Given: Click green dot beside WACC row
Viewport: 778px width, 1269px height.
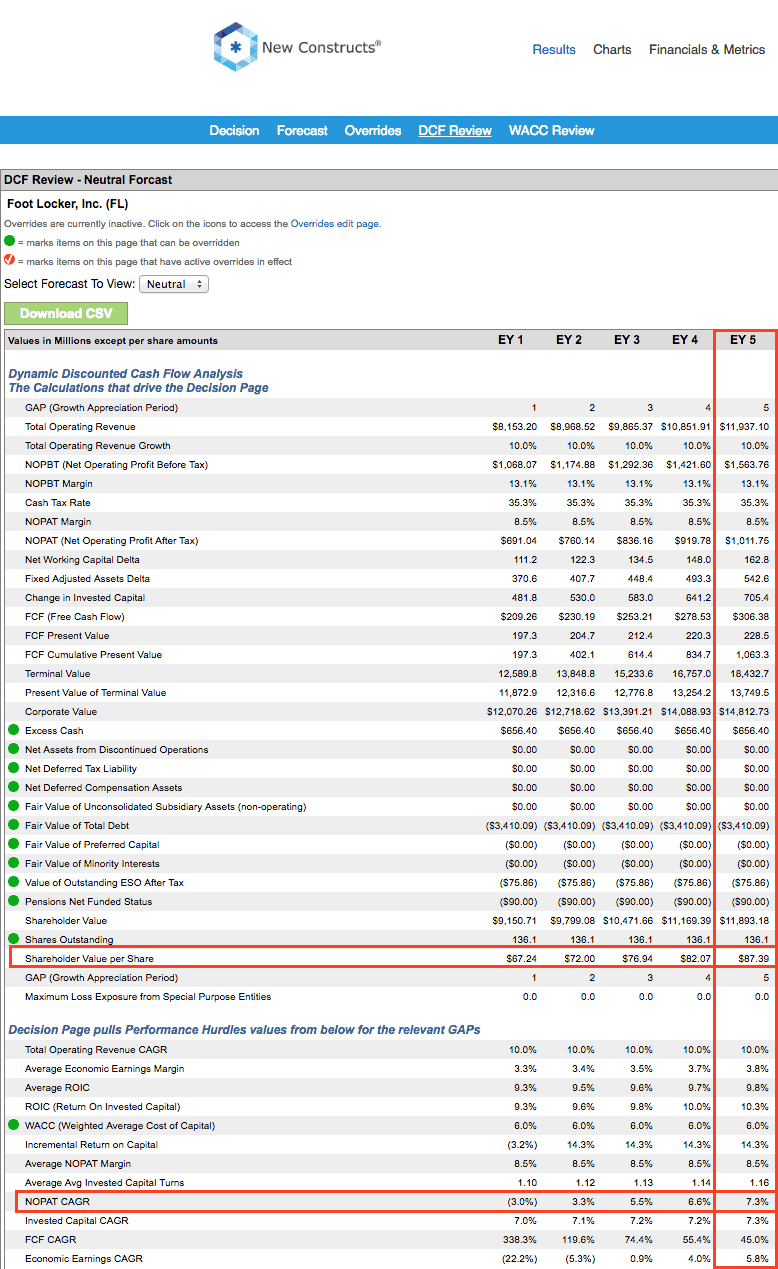Looking at the screenshot, I should click(x=13, y=1125).
